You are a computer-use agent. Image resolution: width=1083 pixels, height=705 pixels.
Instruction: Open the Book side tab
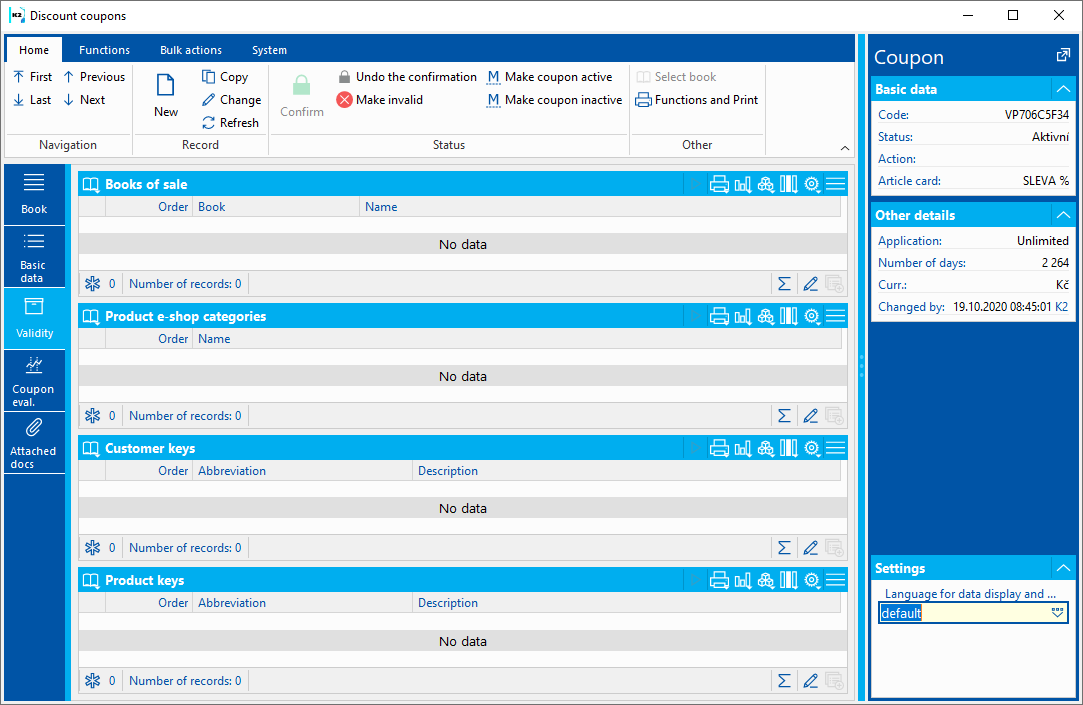point(34,194)
